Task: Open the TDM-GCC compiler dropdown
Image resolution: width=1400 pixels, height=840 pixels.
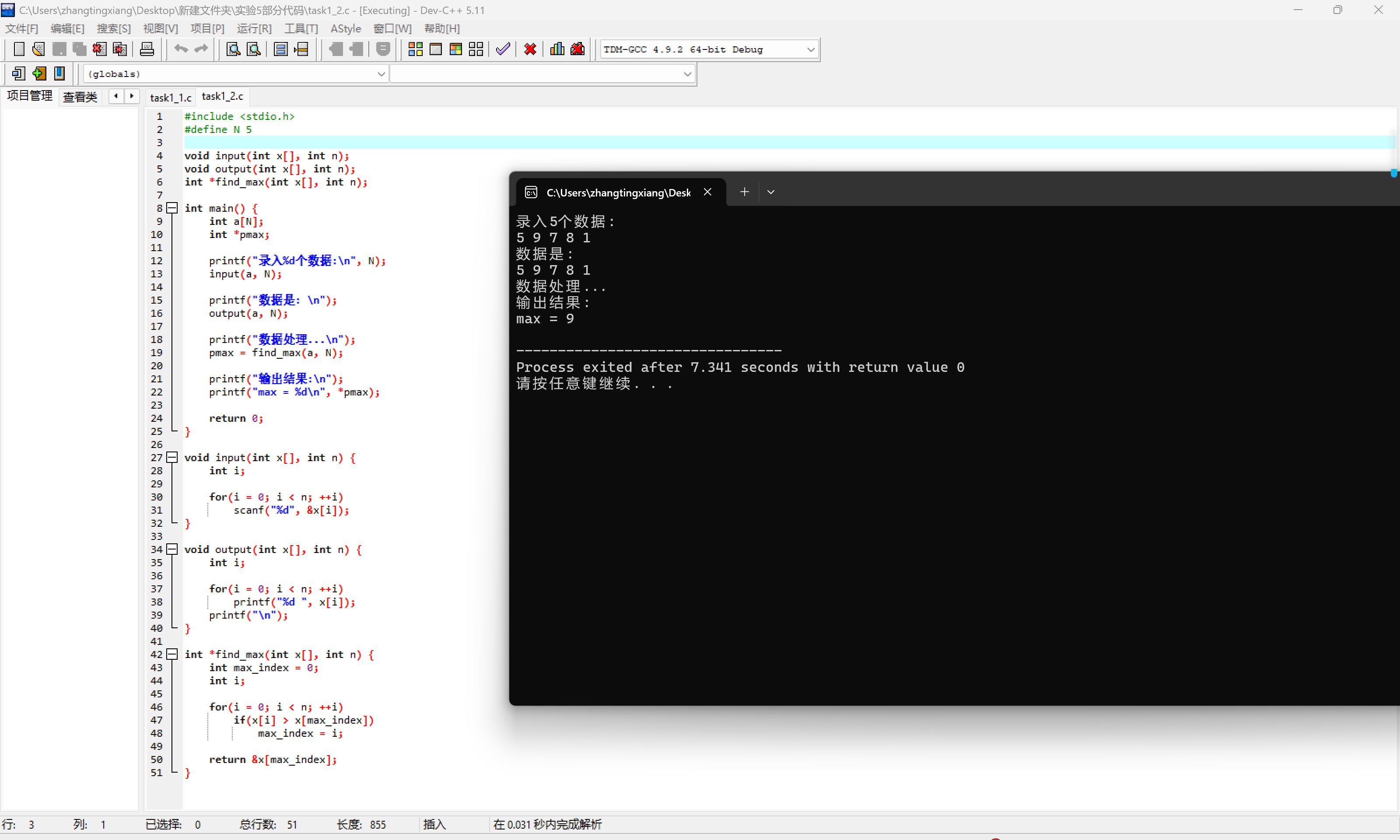Action: [810, 50]
